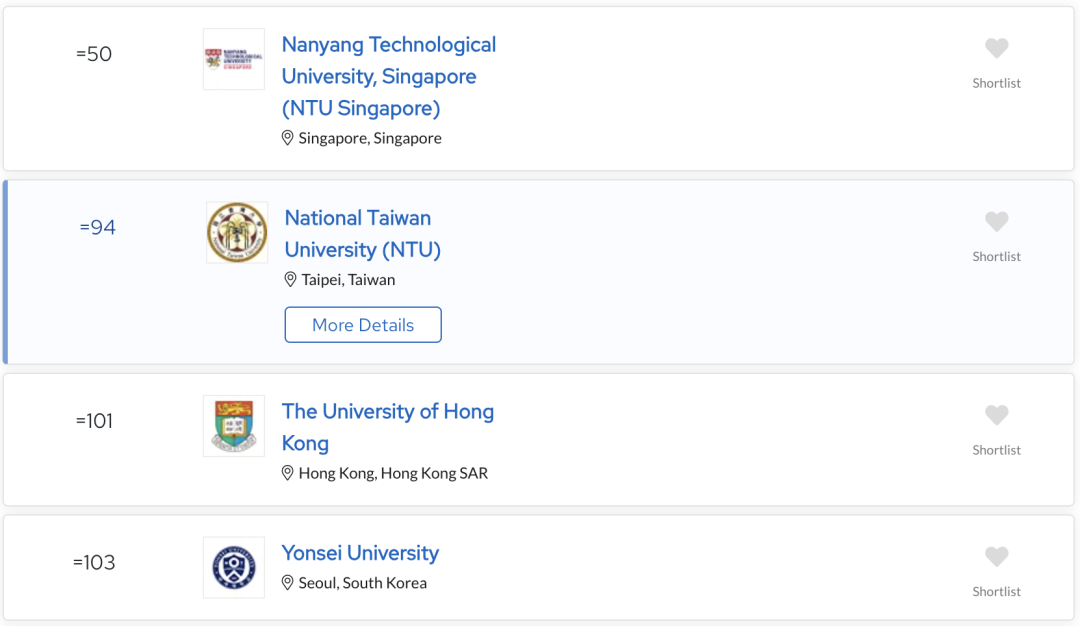Open University of Hong Kong shield logo
The width and height of the screenshot is (1080, 626).
(x=233, y=426)
